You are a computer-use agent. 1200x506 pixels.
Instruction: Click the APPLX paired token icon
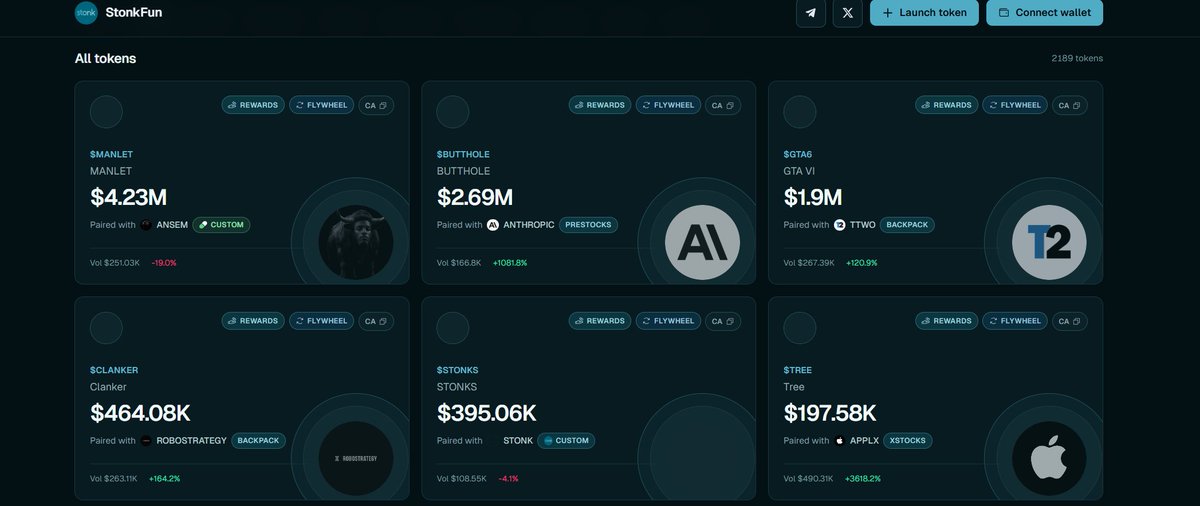(840, 440)
